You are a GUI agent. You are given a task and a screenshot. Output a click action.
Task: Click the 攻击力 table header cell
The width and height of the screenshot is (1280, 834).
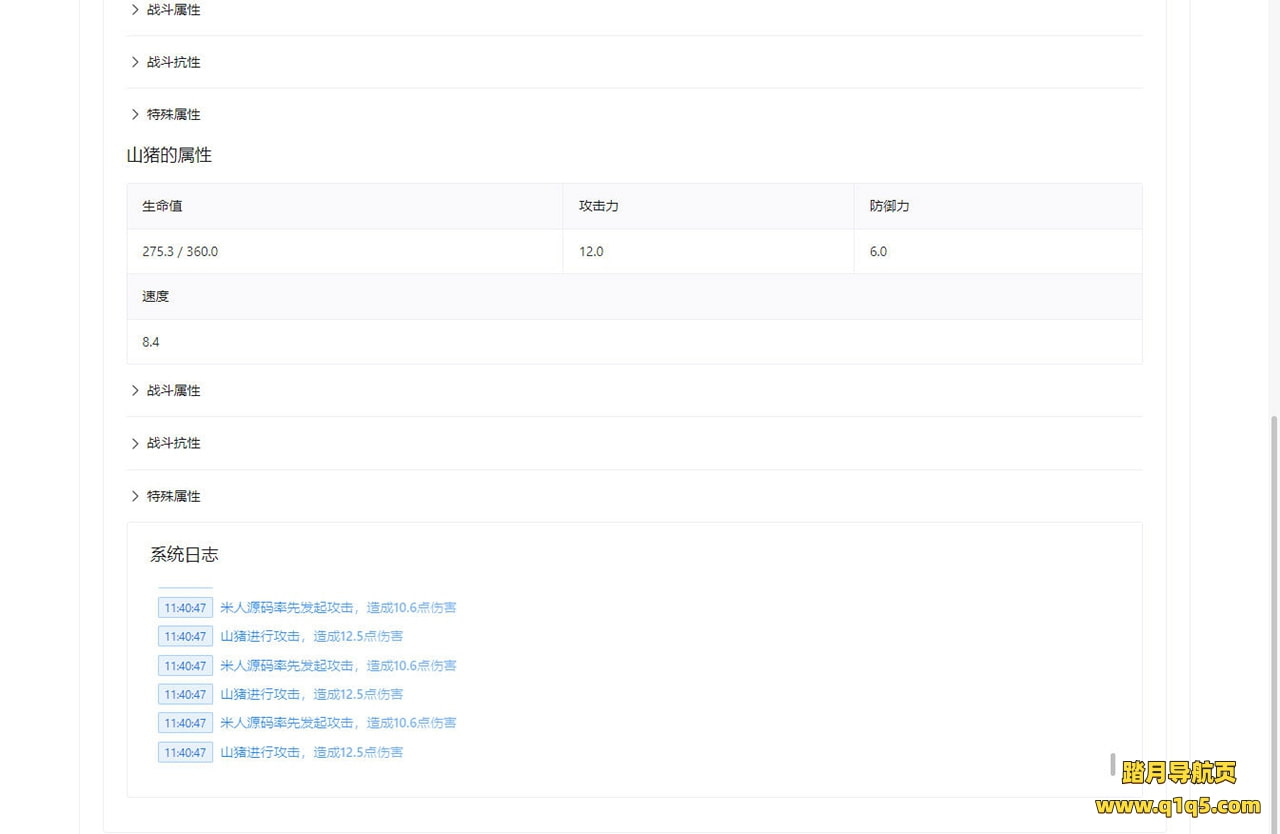coord(598,206)
